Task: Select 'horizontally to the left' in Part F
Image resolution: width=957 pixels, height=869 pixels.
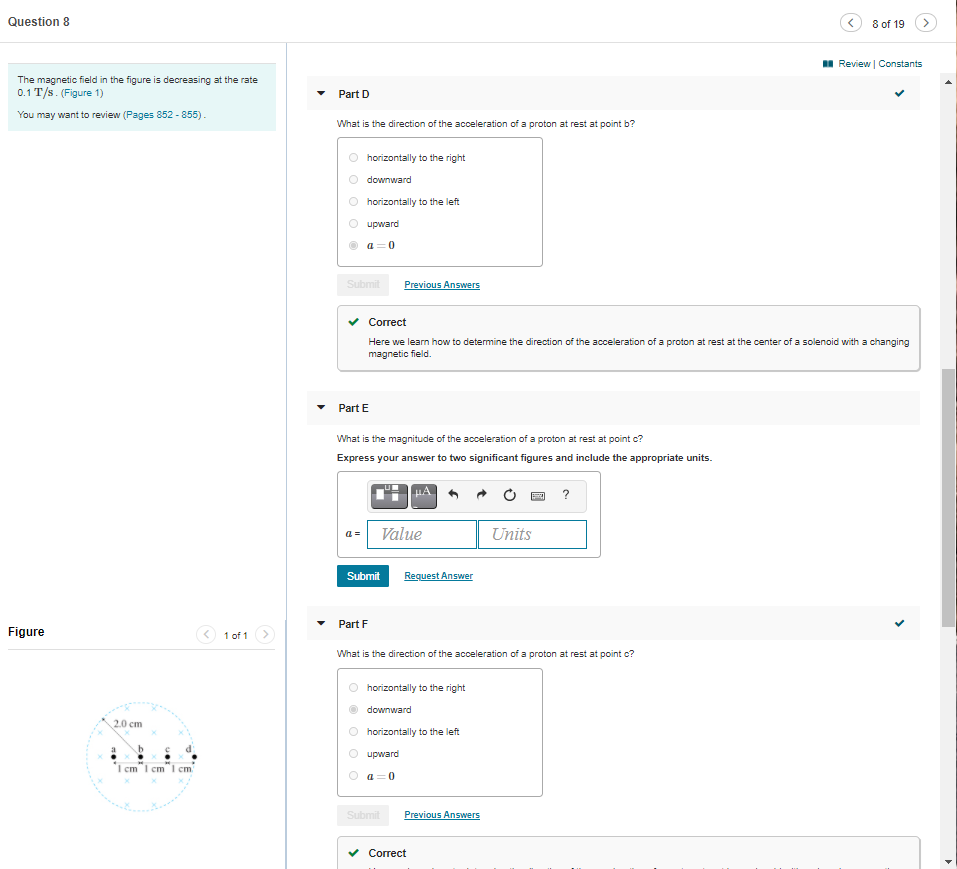Action: [x=353, y=732]
